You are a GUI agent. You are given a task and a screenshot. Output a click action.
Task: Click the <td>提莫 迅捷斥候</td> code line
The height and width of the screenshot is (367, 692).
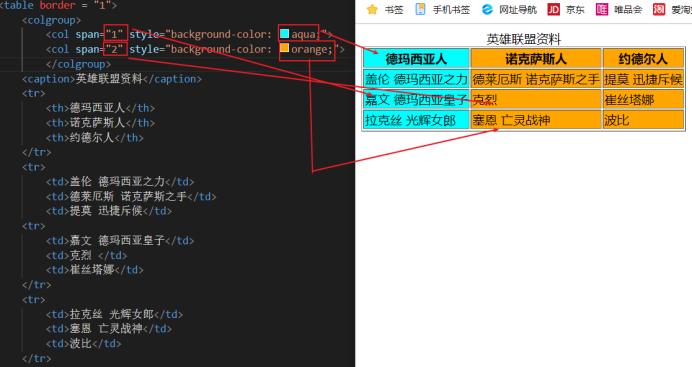pos(109,211)
